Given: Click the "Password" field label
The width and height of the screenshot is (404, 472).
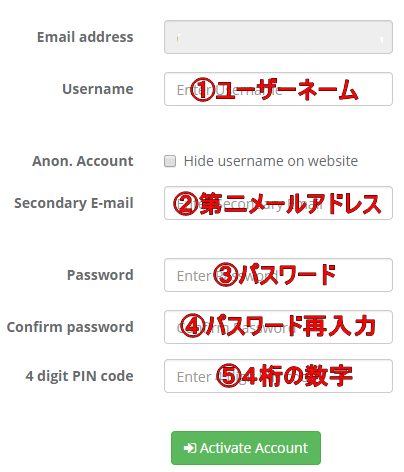Looking at the screenshot, I should 100,275.
